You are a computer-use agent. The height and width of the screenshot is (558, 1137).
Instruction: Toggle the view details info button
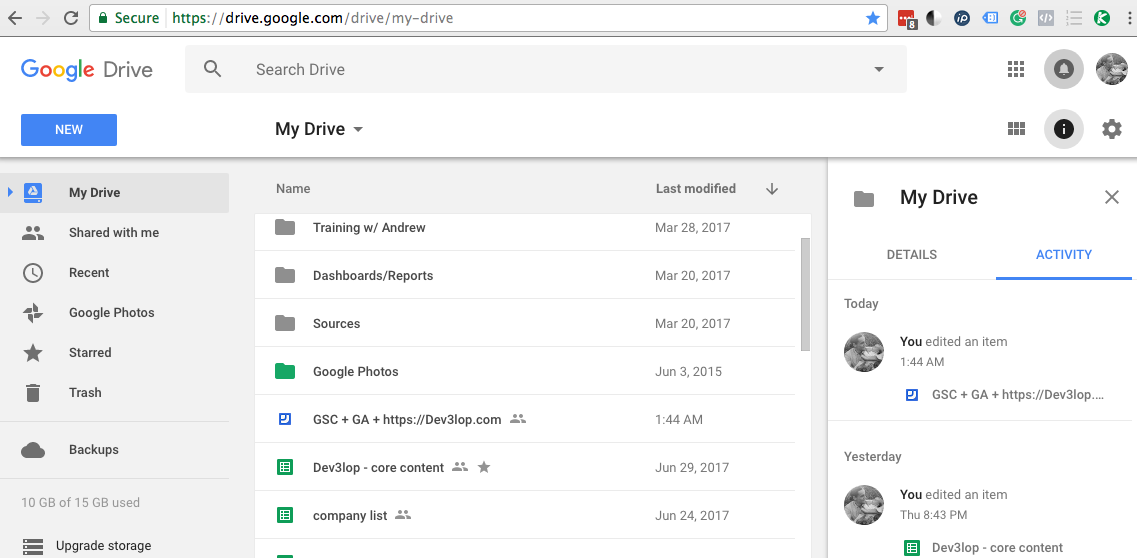[1064, 129]
